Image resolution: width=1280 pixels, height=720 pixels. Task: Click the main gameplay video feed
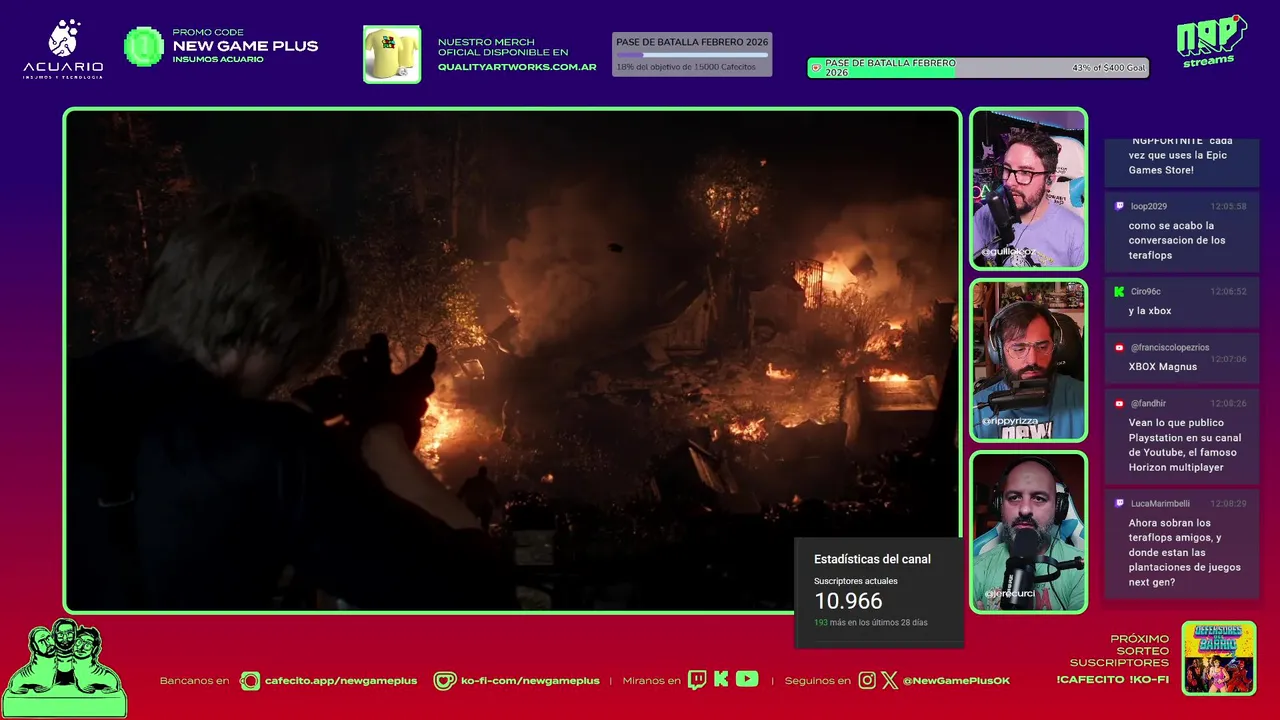(512, 360)
